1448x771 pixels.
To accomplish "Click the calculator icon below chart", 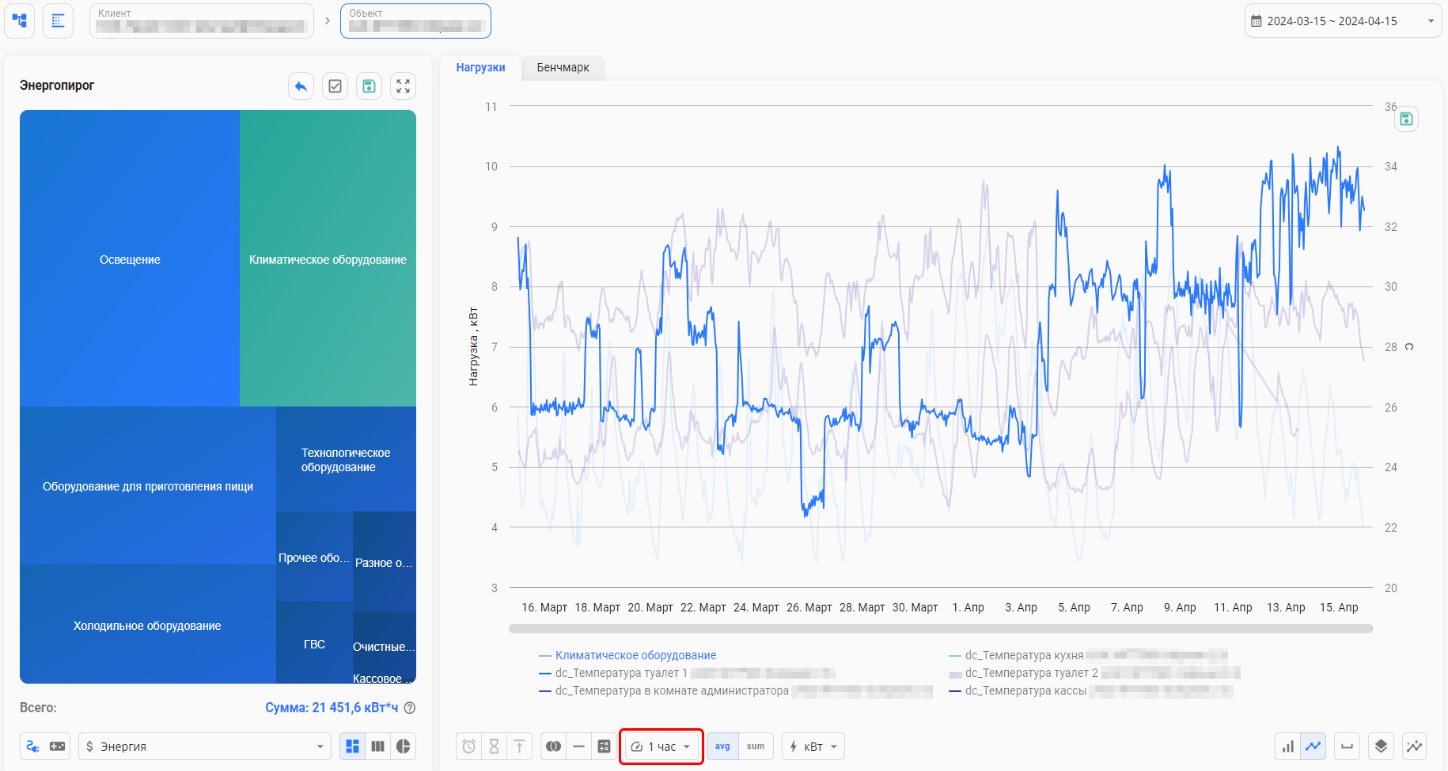I will coord(603,746).
